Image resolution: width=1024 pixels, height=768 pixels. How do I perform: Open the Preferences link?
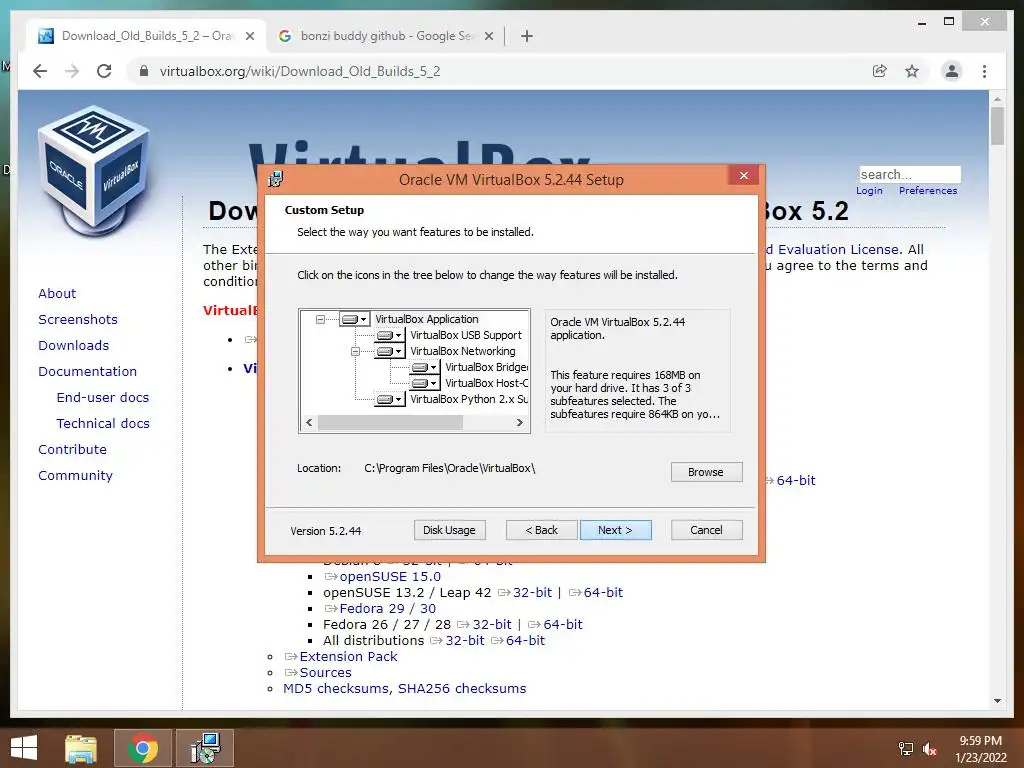pos(928,191)
